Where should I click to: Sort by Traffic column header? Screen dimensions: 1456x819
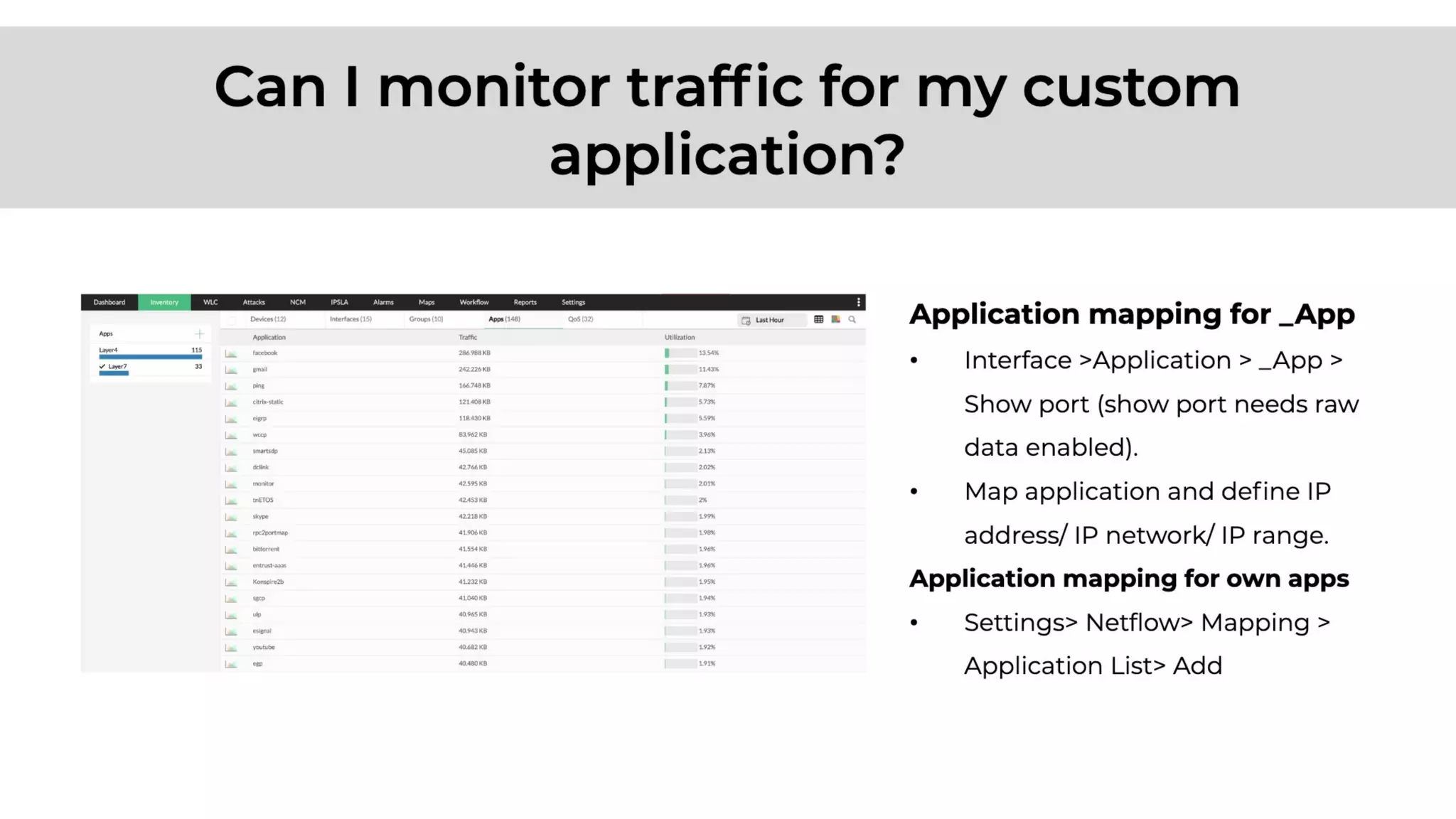coord(468,338)
